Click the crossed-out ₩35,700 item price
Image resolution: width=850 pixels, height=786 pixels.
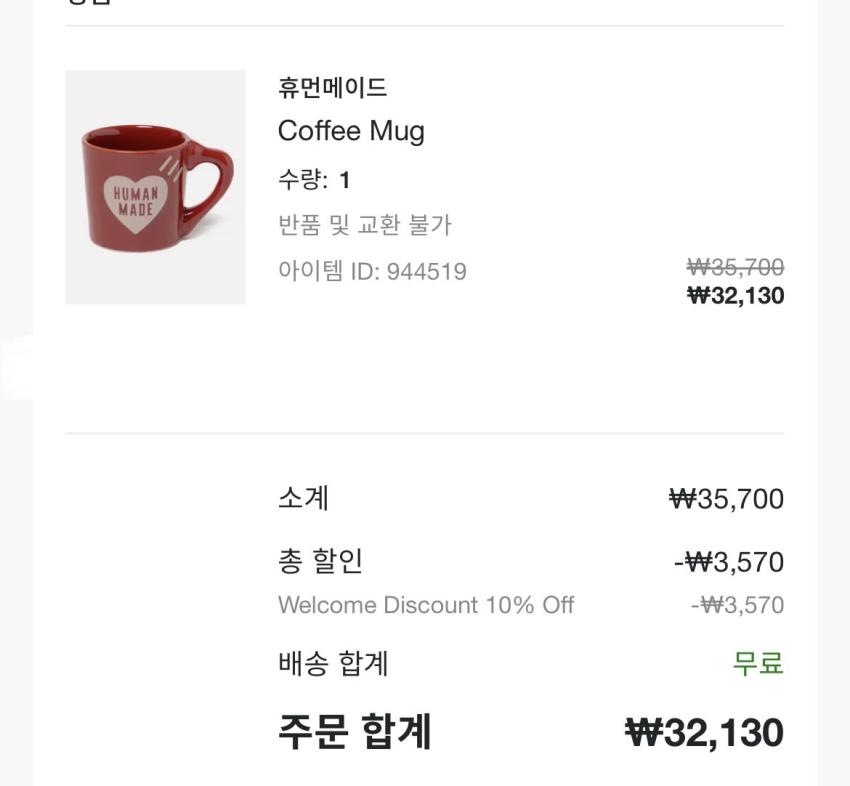(x=735, y=267)
